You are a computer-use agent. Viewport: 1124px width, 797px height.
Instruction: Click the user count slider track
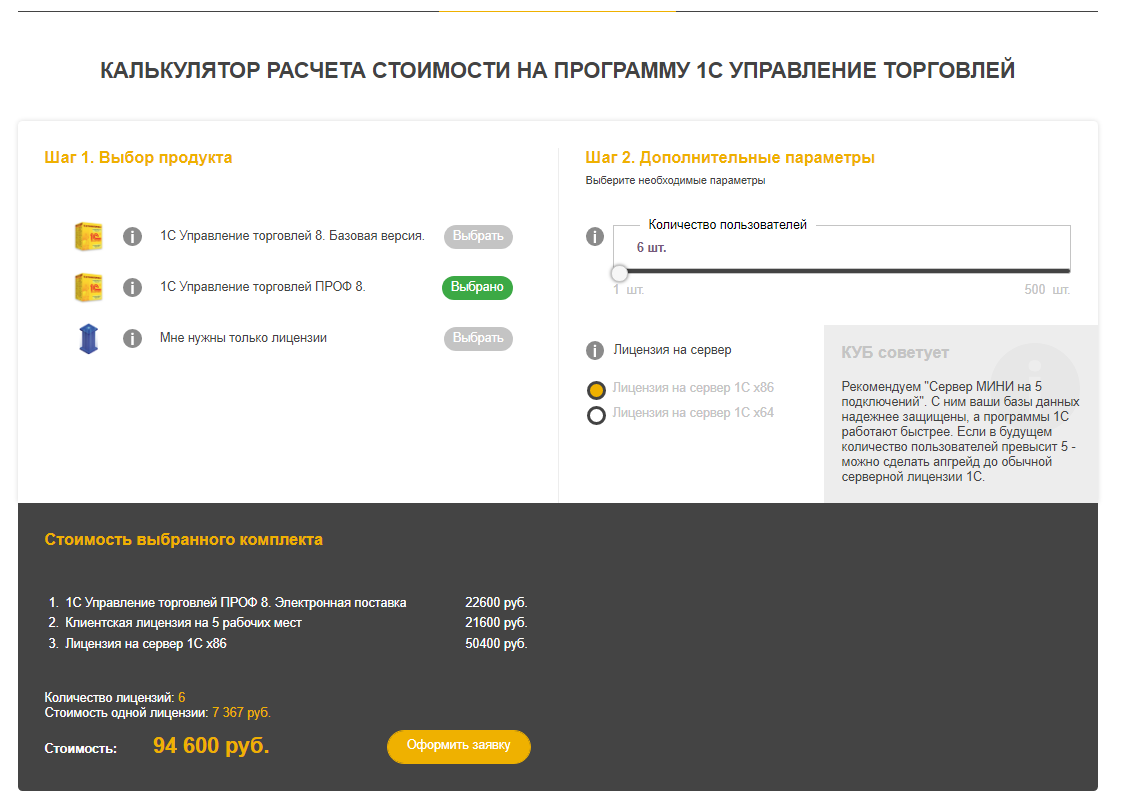842,271
